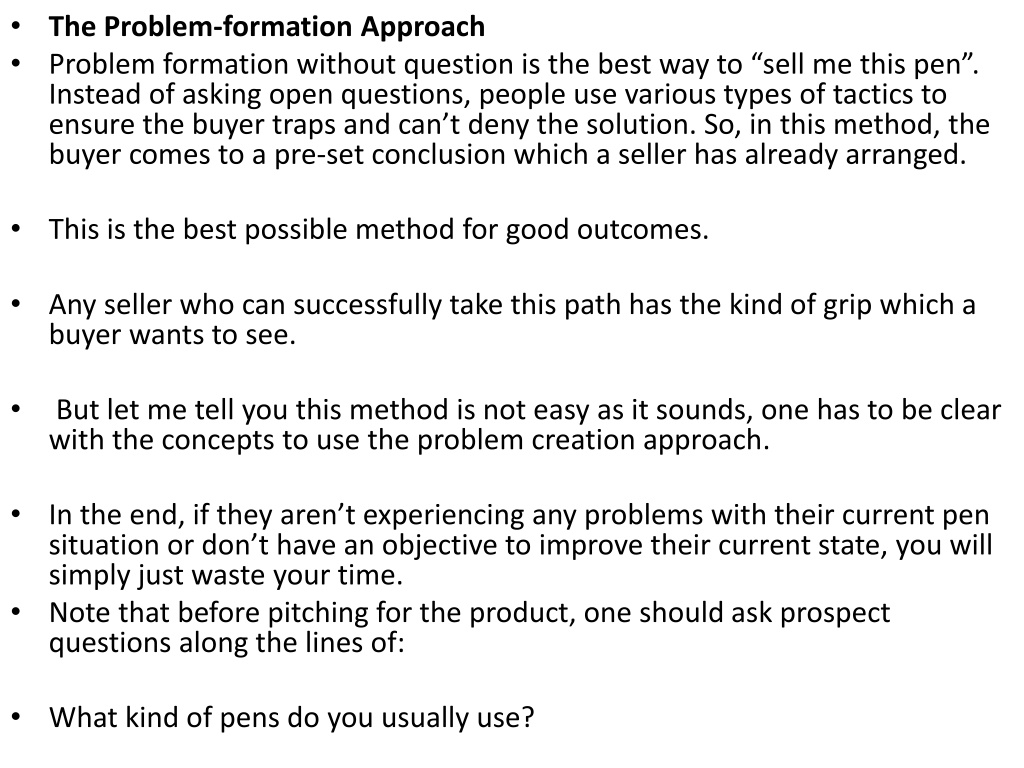The width and height of the screenshot is (1024, 768).
Task: Click the line 'ensure the buyer traps'
Action: point(519,125)
